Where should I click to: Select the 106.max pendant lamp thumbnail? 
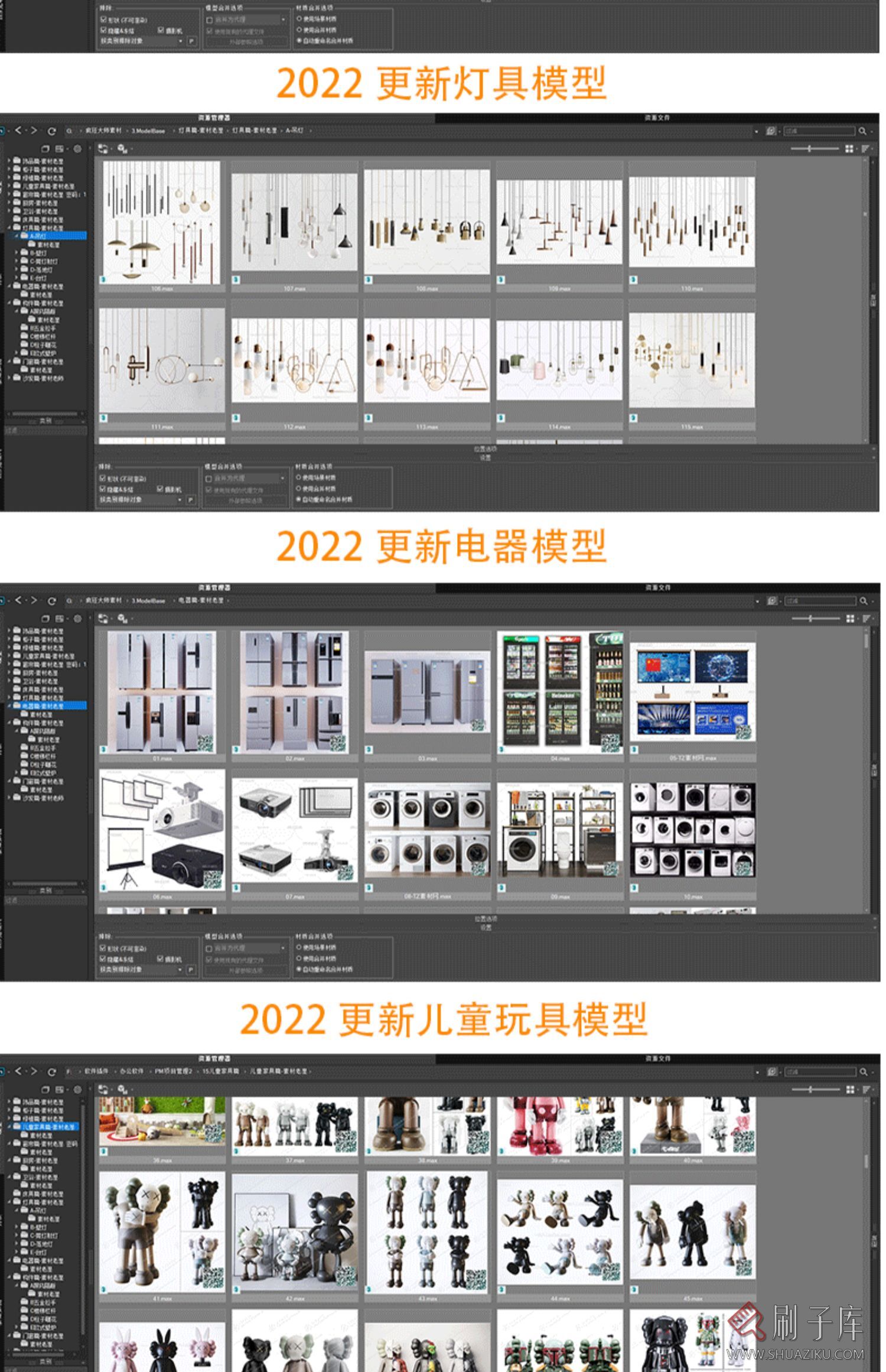(x=162, y=226)
